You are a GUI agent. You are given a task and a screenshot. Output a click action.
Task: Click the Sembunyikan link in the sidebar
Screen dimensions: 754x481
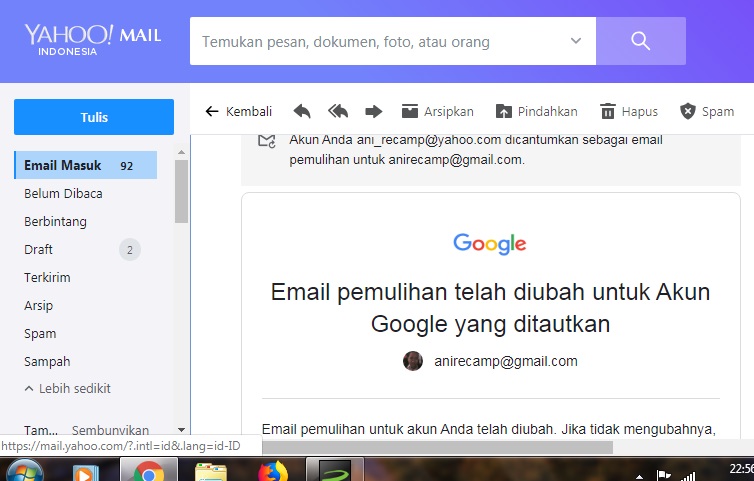tap(110, 430)
